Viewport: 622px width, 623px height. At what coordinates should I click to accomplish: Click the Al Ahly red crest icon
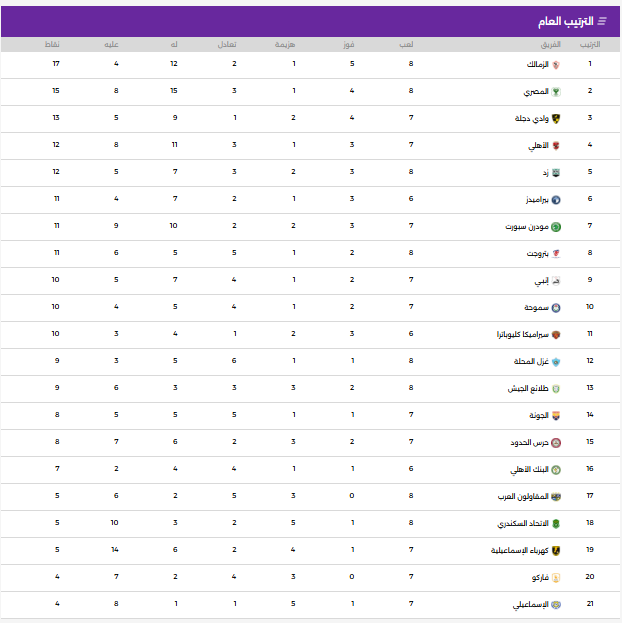coord(556,146)
